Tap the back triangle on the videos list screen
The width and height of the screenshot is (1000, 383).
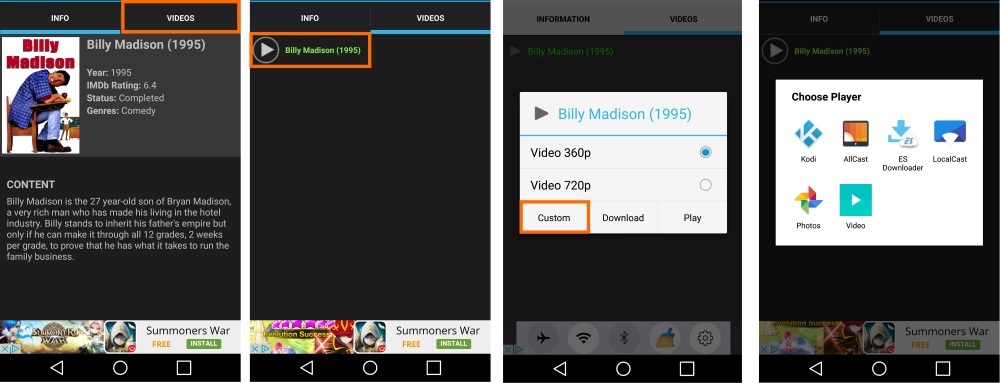click(307, 368)
